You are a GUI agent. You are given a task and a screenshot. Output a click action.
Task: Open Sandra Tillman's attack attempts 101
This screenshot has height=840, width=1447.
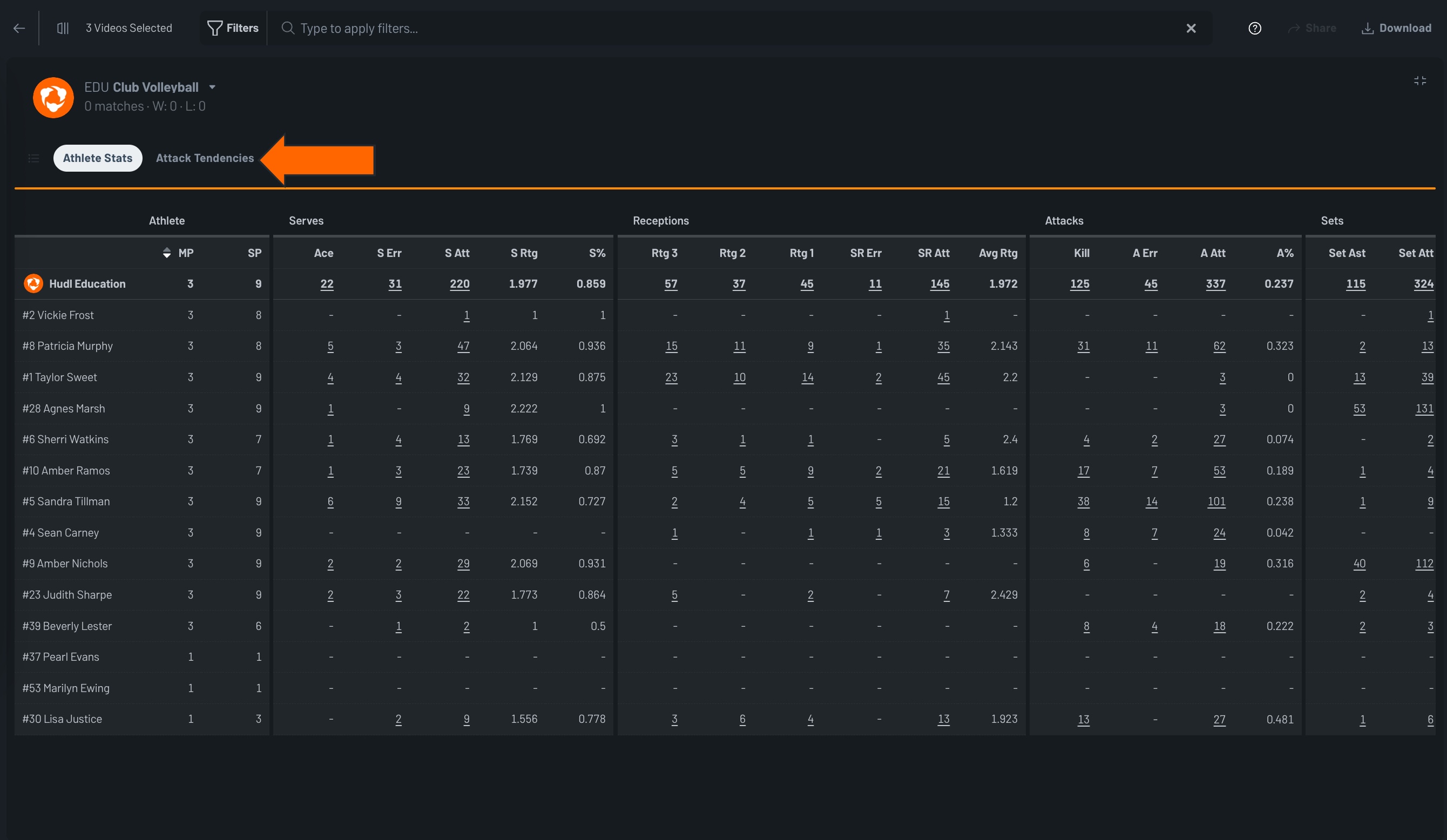1217,502
